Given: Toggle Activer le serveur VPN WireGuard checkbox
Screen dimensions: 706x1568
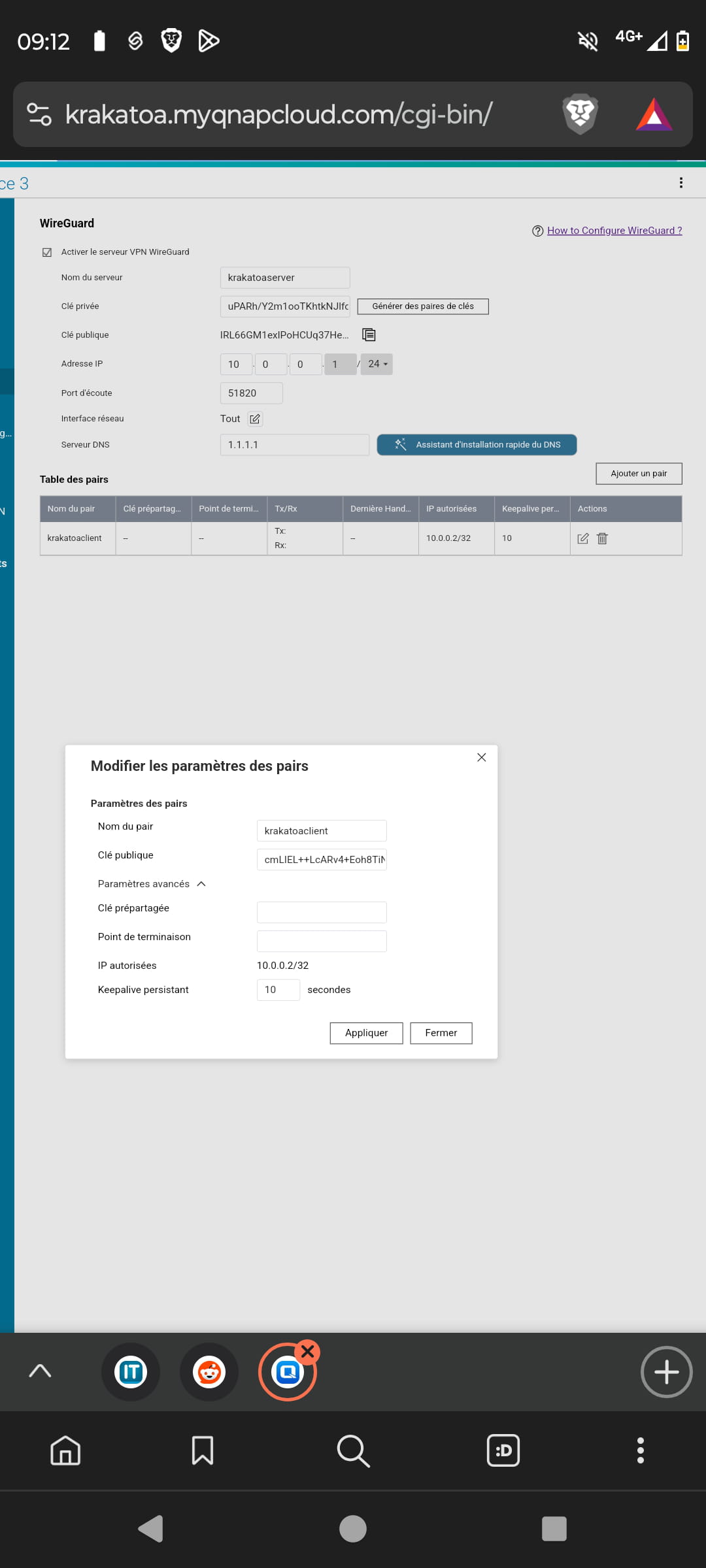Looking at the screenshot, I should pos(47,252).
